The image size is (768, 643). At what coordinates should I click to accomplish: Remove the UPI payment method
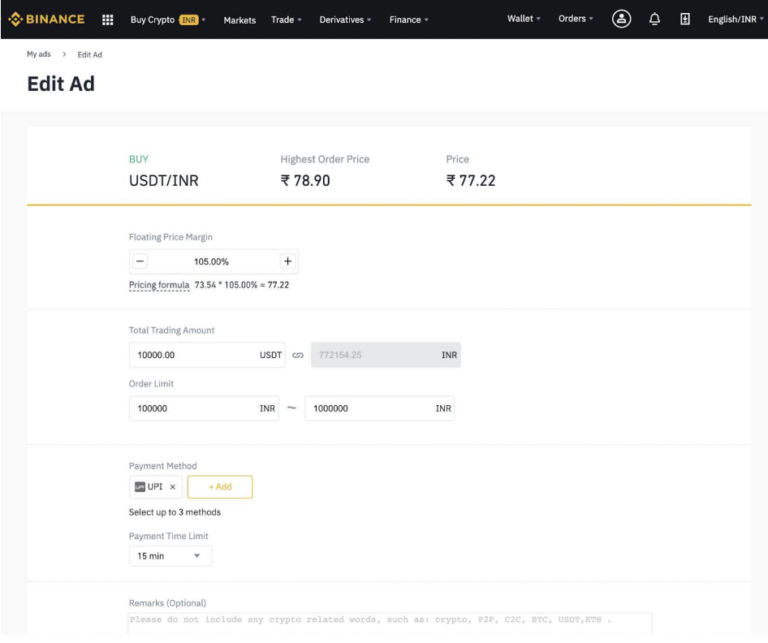pyautogui.click(x=172, y=487)
